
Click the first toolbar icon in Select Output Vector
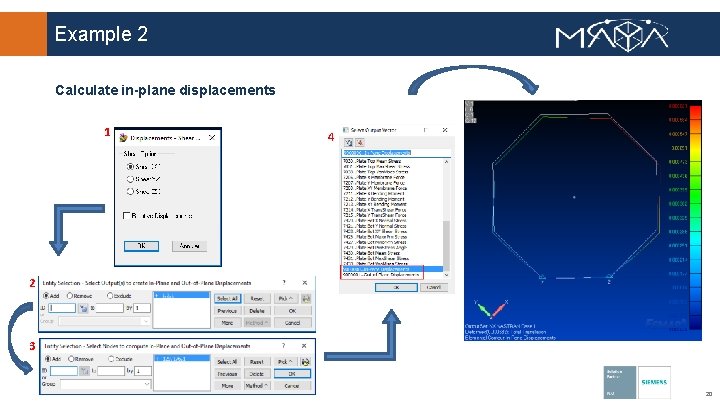(x=349, y=142)
